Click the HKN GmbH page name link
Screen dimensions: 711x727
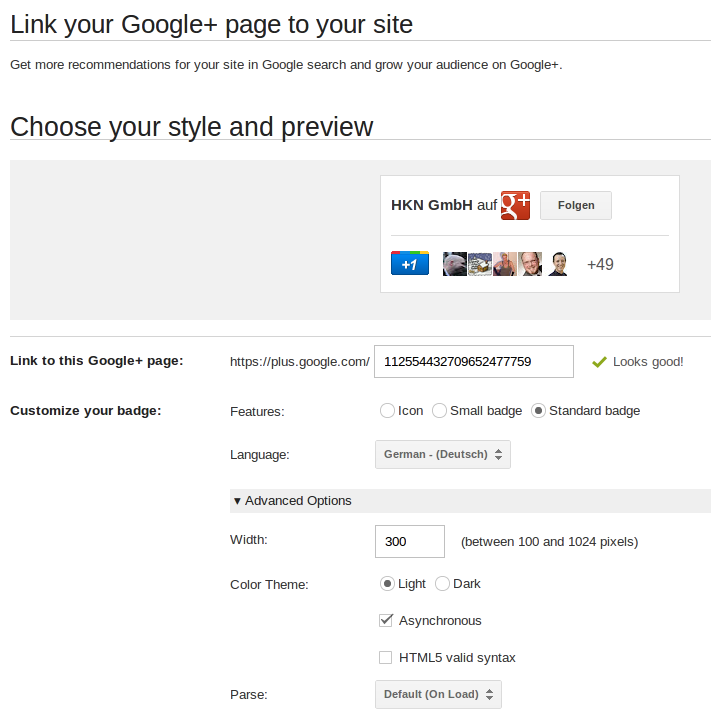[431, 205]
